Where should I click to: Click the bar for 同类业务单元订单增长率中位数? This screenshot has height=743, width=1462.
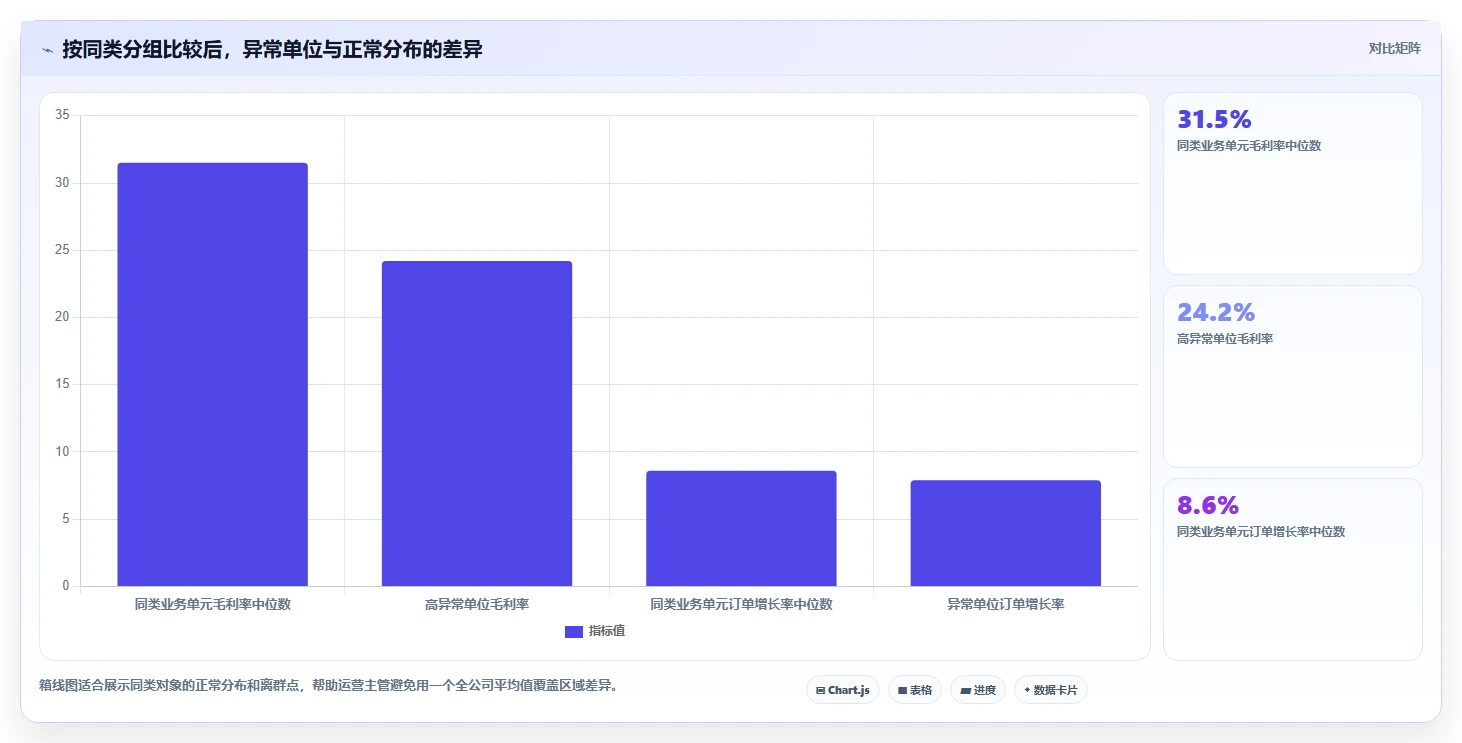[741, 528]
